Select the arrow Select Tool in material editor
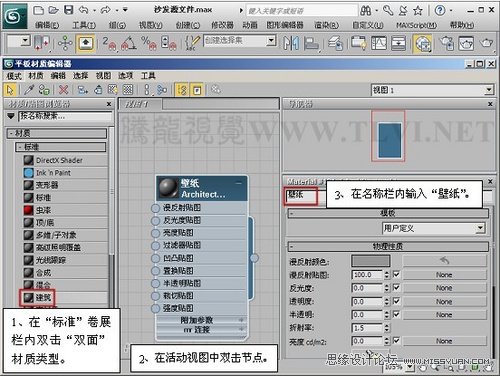 (10, 90)
